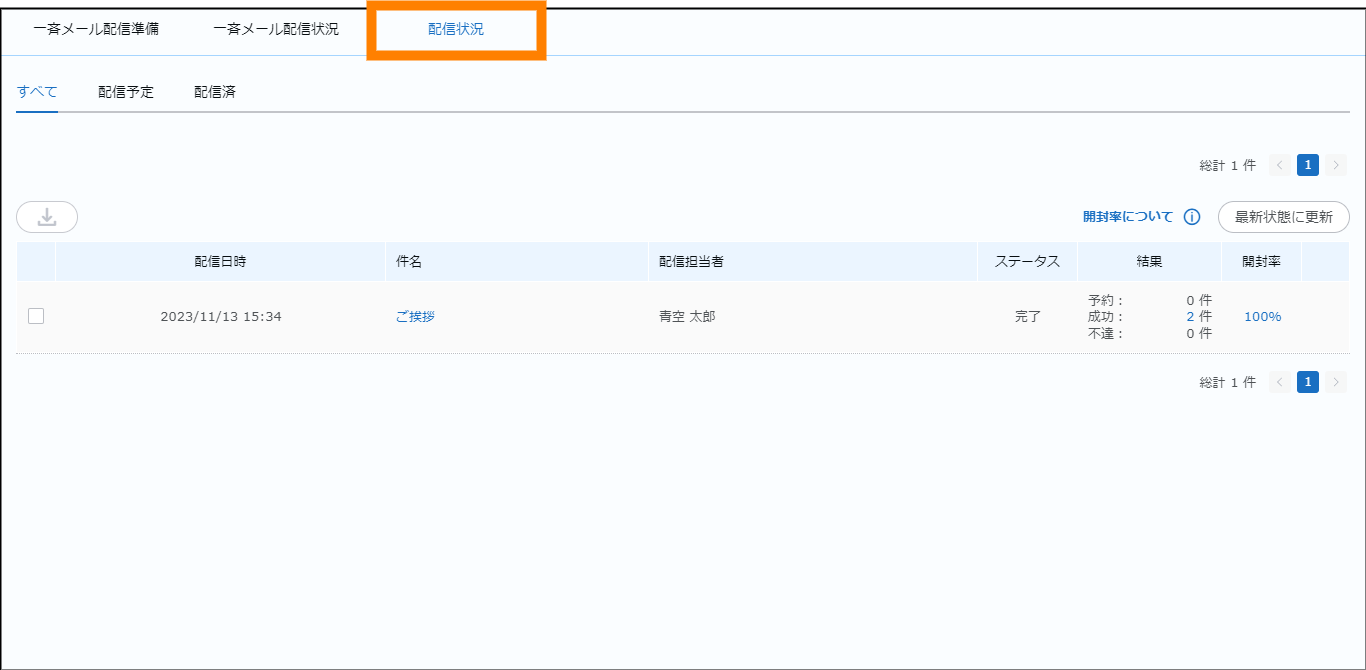1366x670 pixels.
Task: Click bottom pagination next arrow
Action: pyautogui.click(x=1336, y=382)
